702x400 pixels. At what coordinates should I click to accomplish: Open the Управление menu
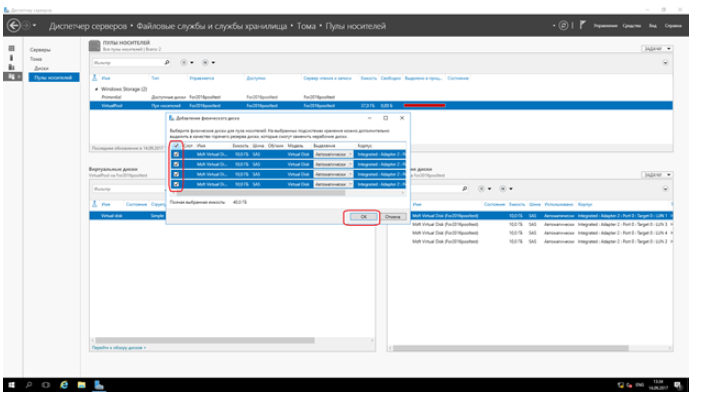click(605, 26)
